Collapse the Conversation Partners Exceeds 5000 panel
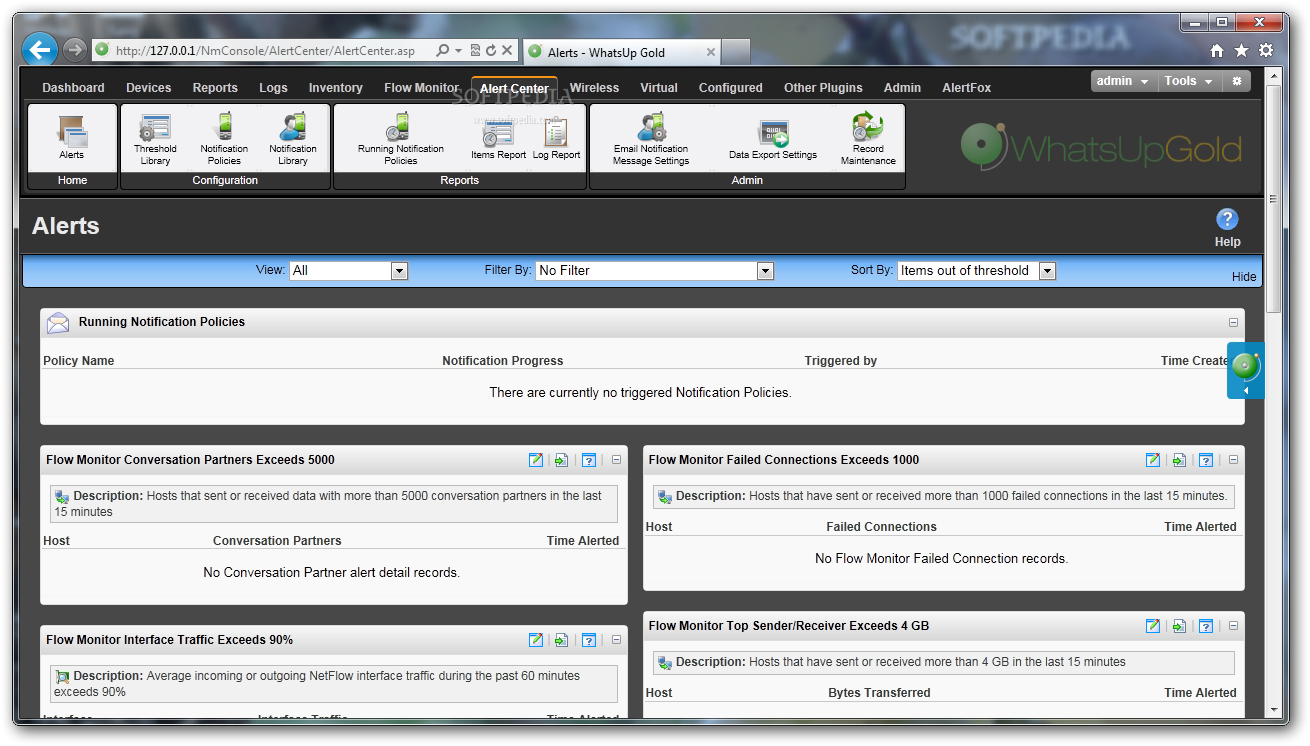The image size is (1310, 746). 616,460
